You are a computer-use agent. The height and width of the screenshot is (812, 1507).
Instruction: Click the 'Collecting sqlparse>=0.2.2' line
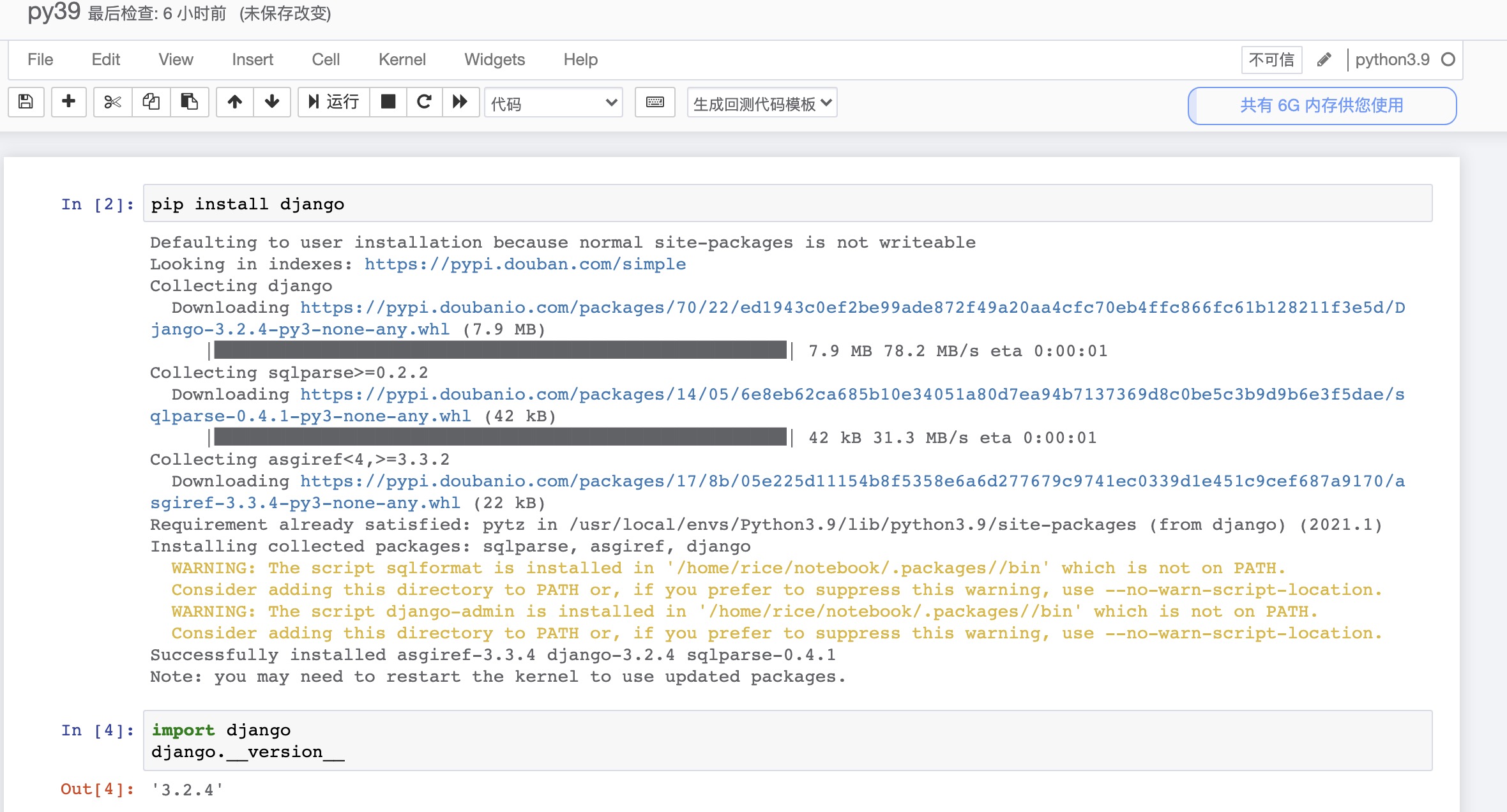tap(289, 373)
